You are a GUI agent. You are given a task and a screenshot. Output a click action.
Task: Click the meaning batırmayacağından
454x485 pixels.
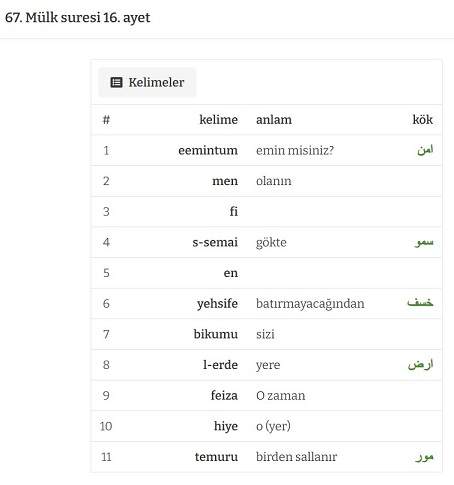[x=310, y=304]
